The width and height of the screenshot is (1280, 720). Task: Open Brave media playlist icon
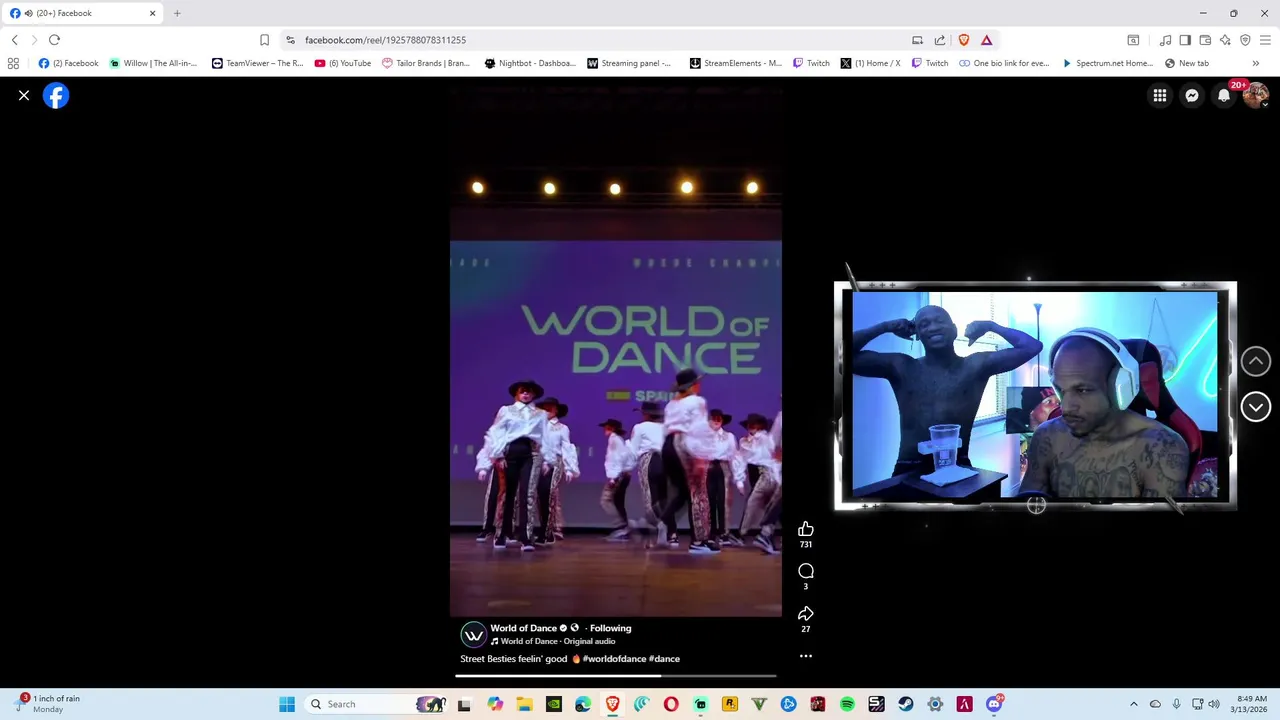[x=1165, y=40]
